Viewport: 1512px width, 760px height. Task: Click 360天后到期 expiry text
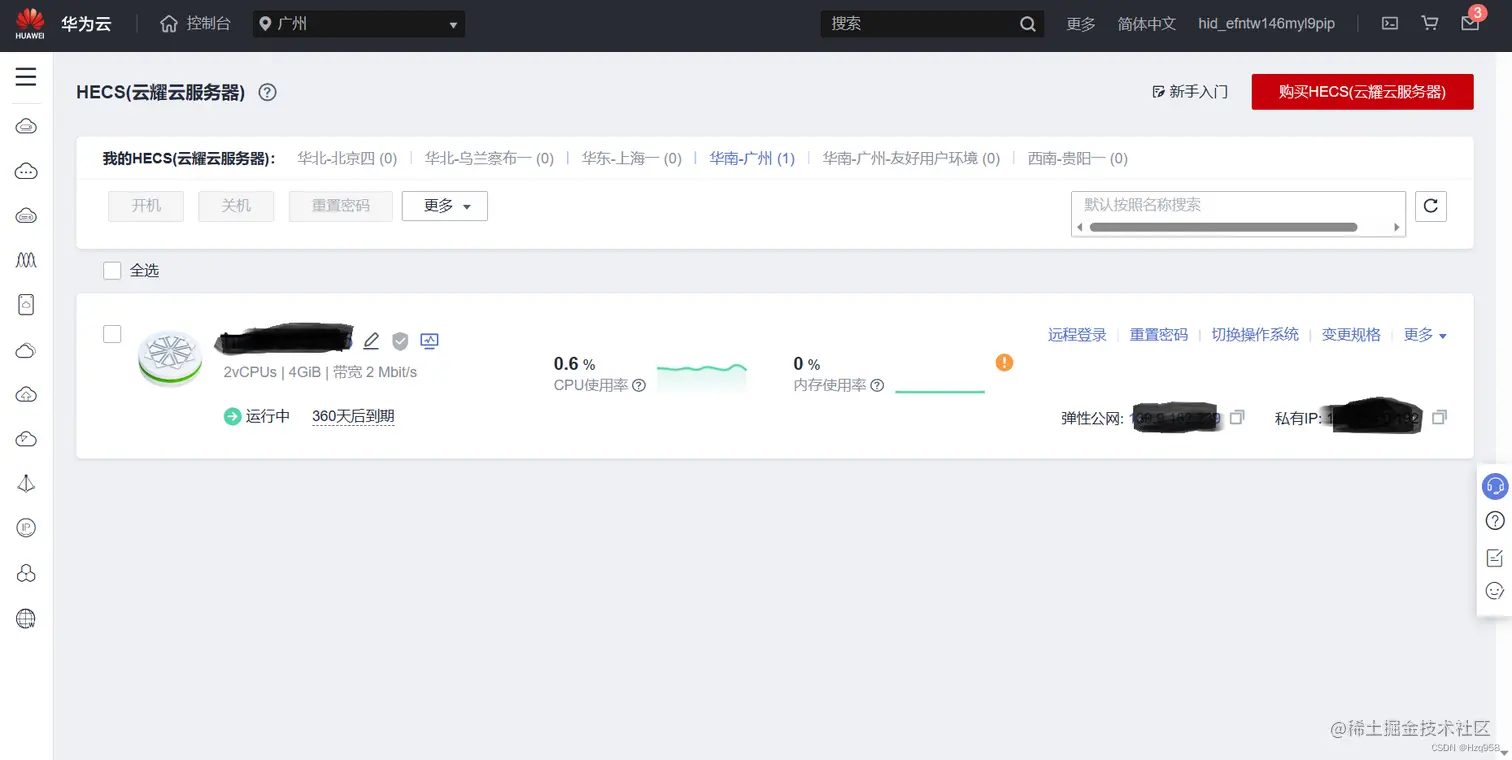tap(353, 416)
